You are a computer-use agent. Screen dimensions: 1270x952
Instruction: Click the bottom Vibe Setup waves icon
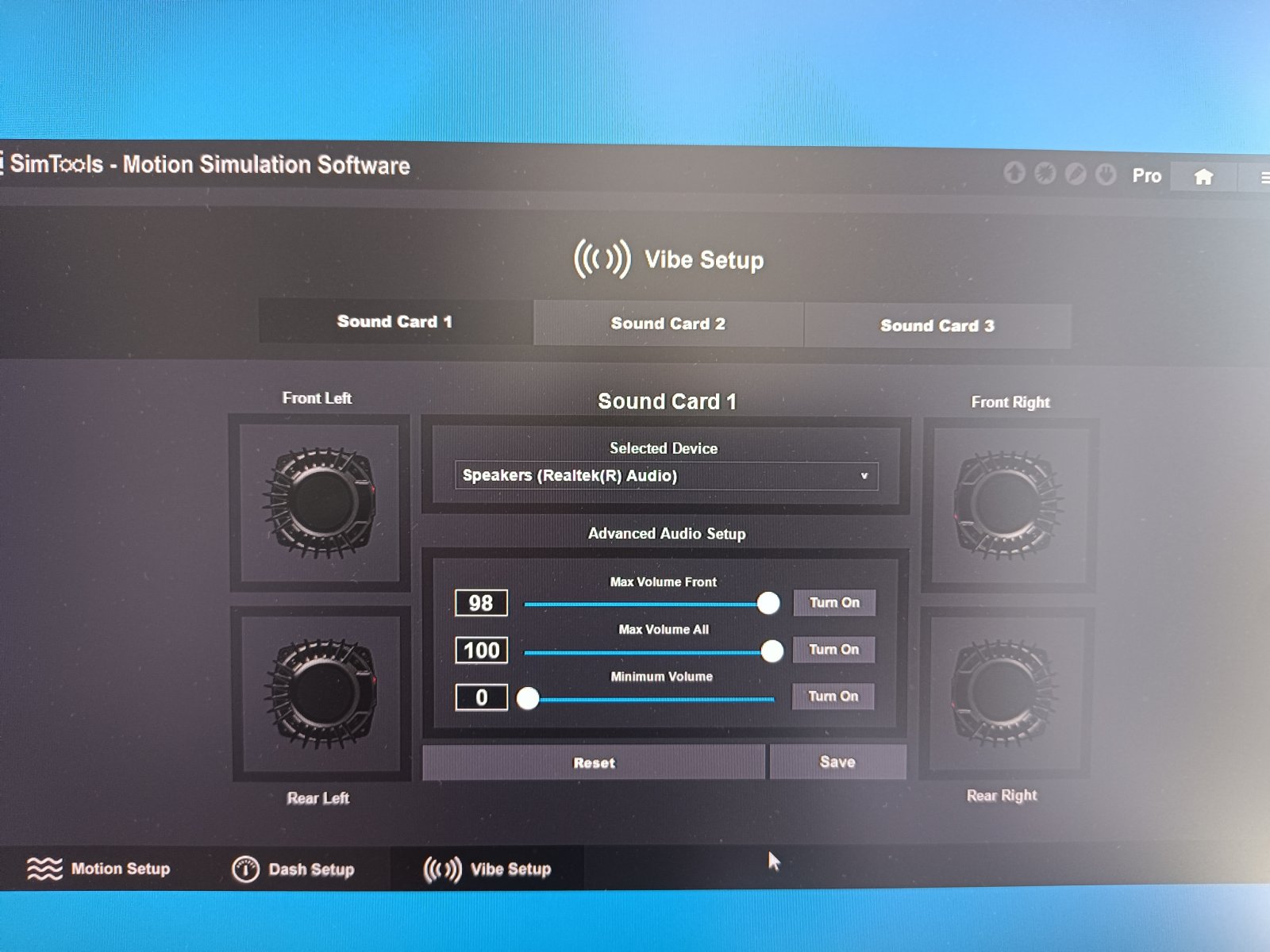[x=442, y=869]
